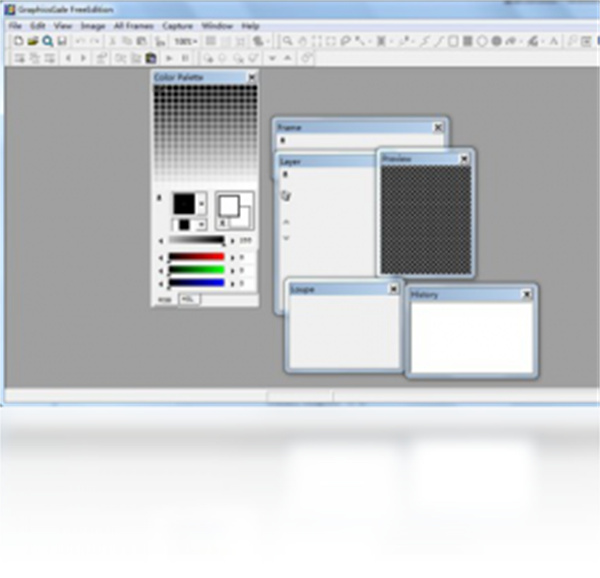
Task: Click the Open folder icon
Action: click(33, 41)
